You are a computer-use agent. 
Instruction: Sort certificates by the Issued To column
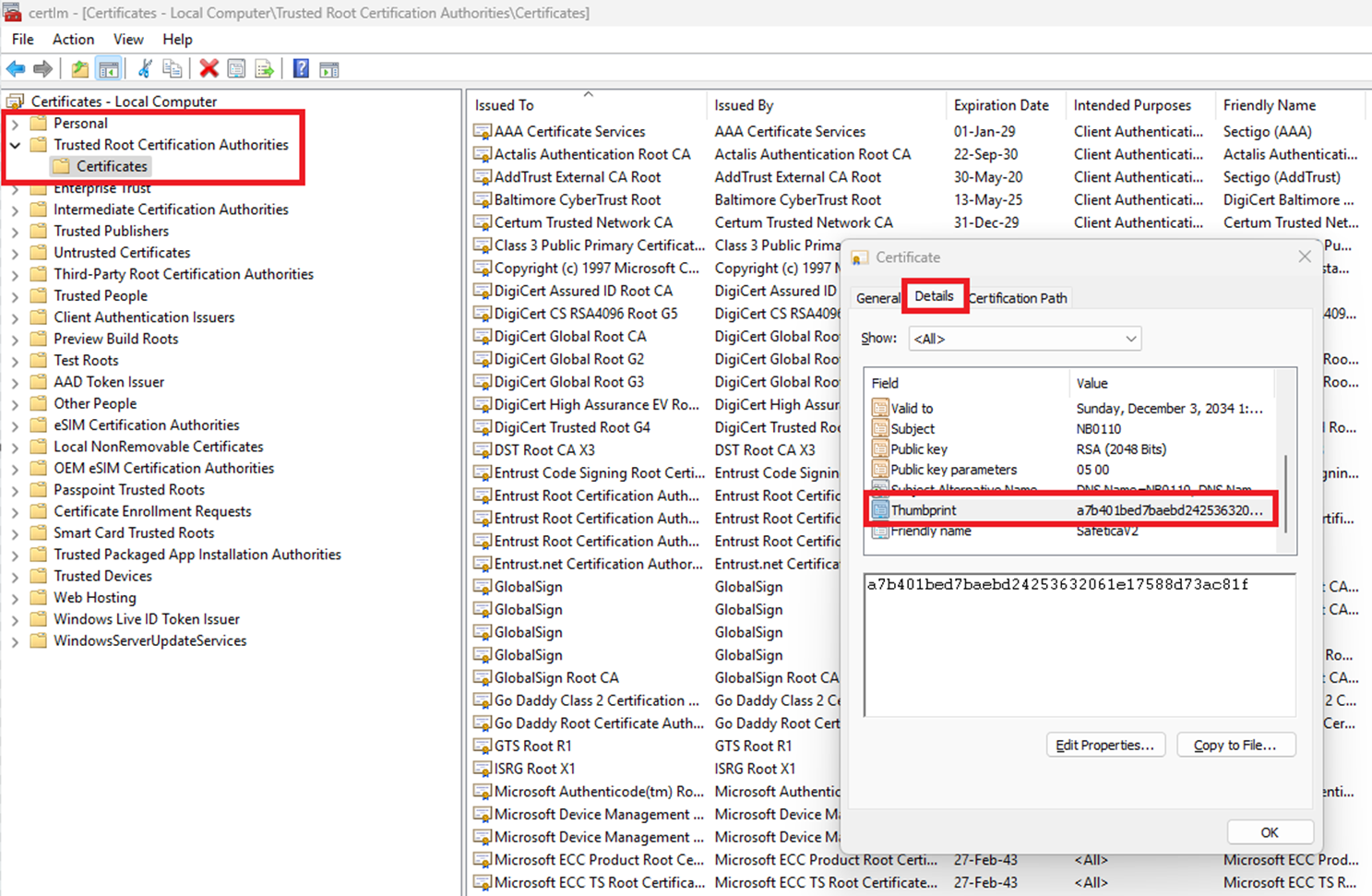[x=505, y=104]
